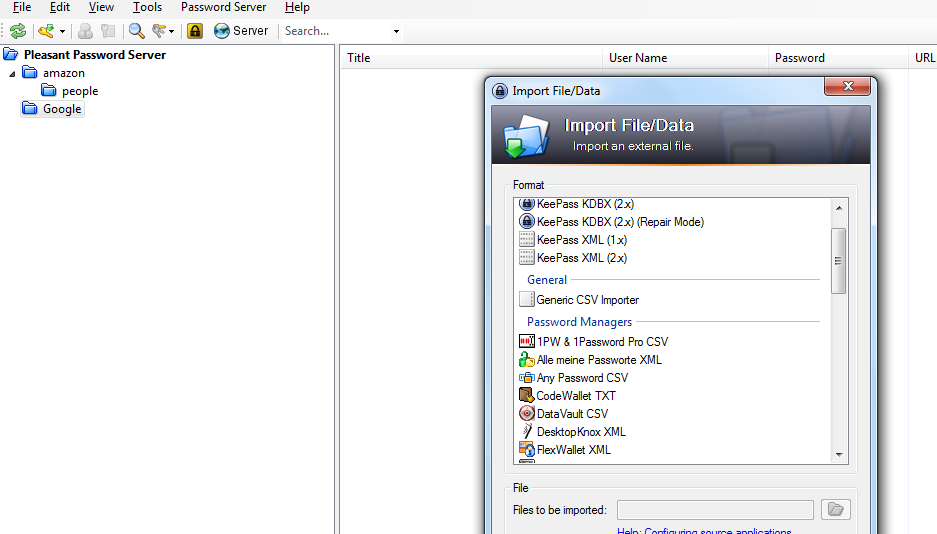Open the Help: Configuring source applications link
Viewport: 937px width, 534px height.
coord(704,530)
